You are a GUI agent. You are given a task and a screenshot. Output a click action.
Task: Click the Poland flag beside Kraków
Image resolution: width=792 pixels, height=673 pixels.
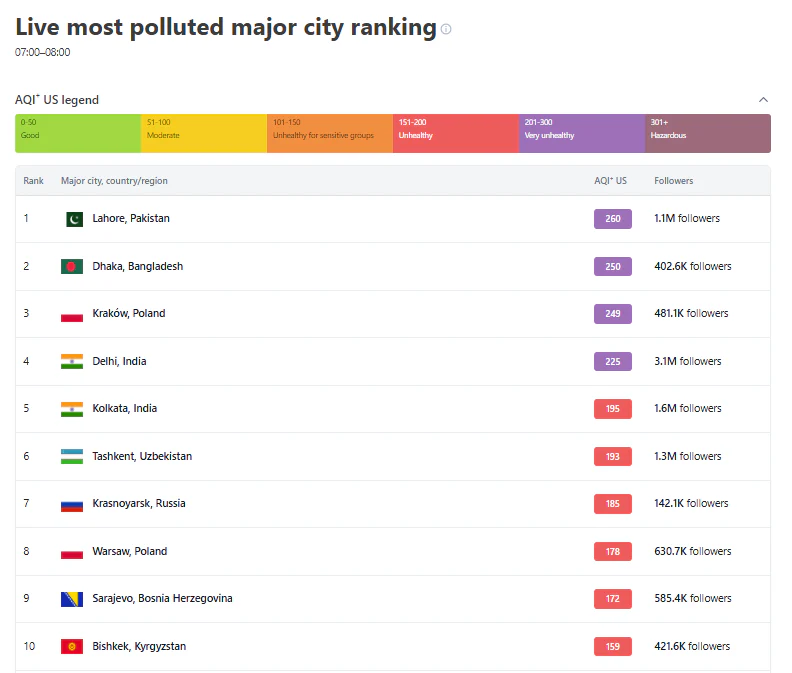[72, 314]
